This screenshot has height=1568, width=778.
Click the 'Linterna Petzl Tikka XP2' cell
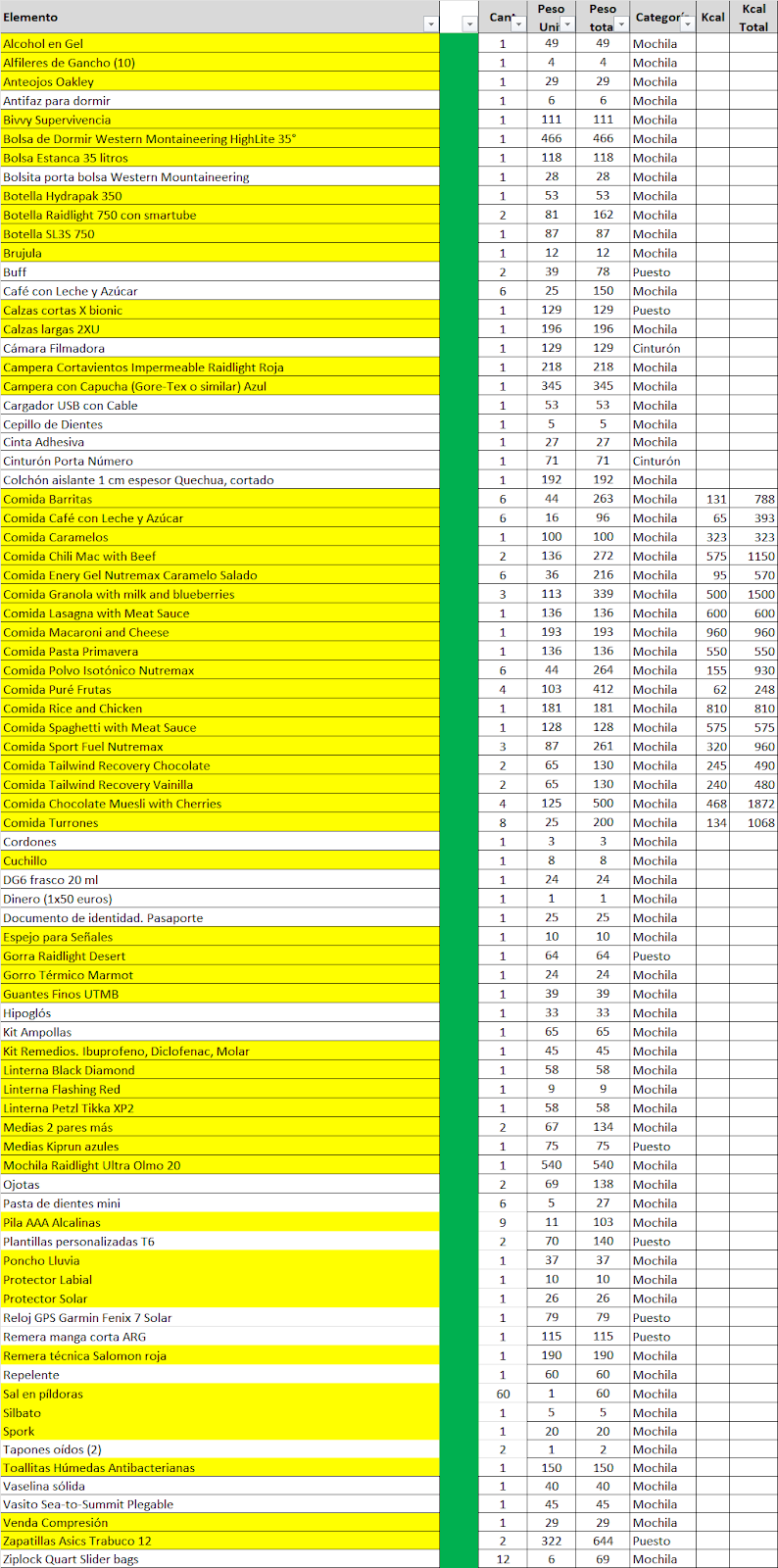pyautogui.click(x=219, y=1108)
